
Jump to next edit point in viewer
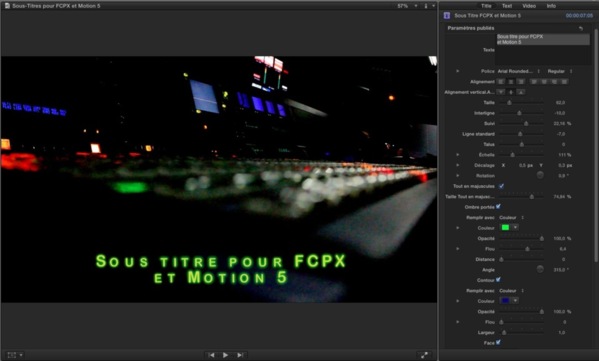point(240,355)
